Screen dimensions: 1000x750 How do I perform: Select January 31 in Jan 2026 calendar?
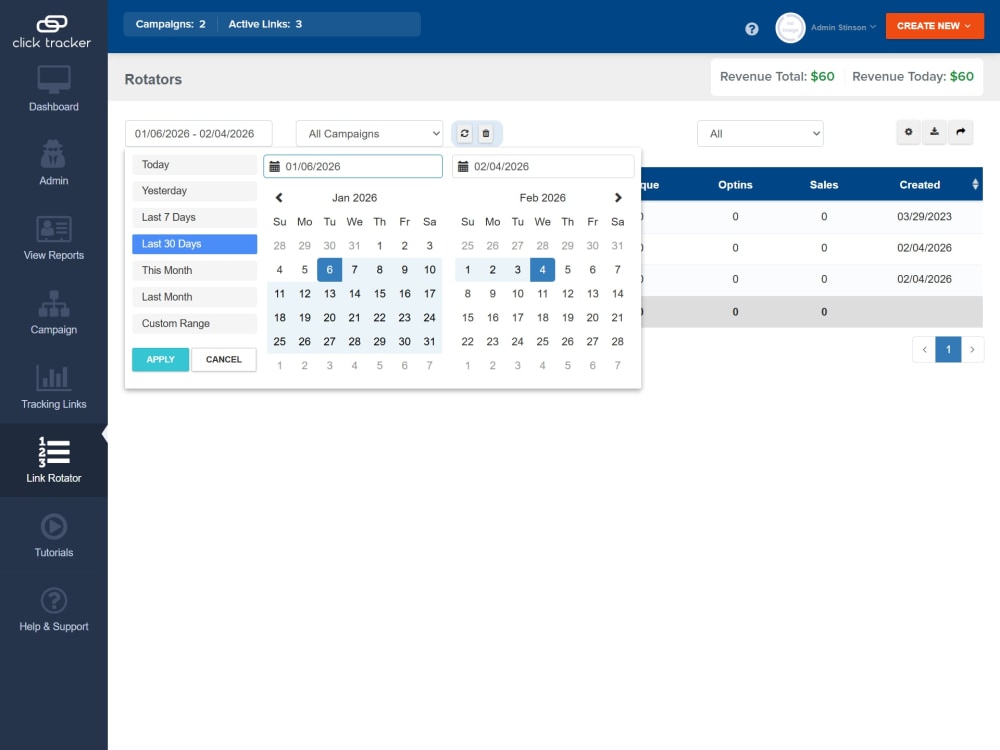point(429,342)
